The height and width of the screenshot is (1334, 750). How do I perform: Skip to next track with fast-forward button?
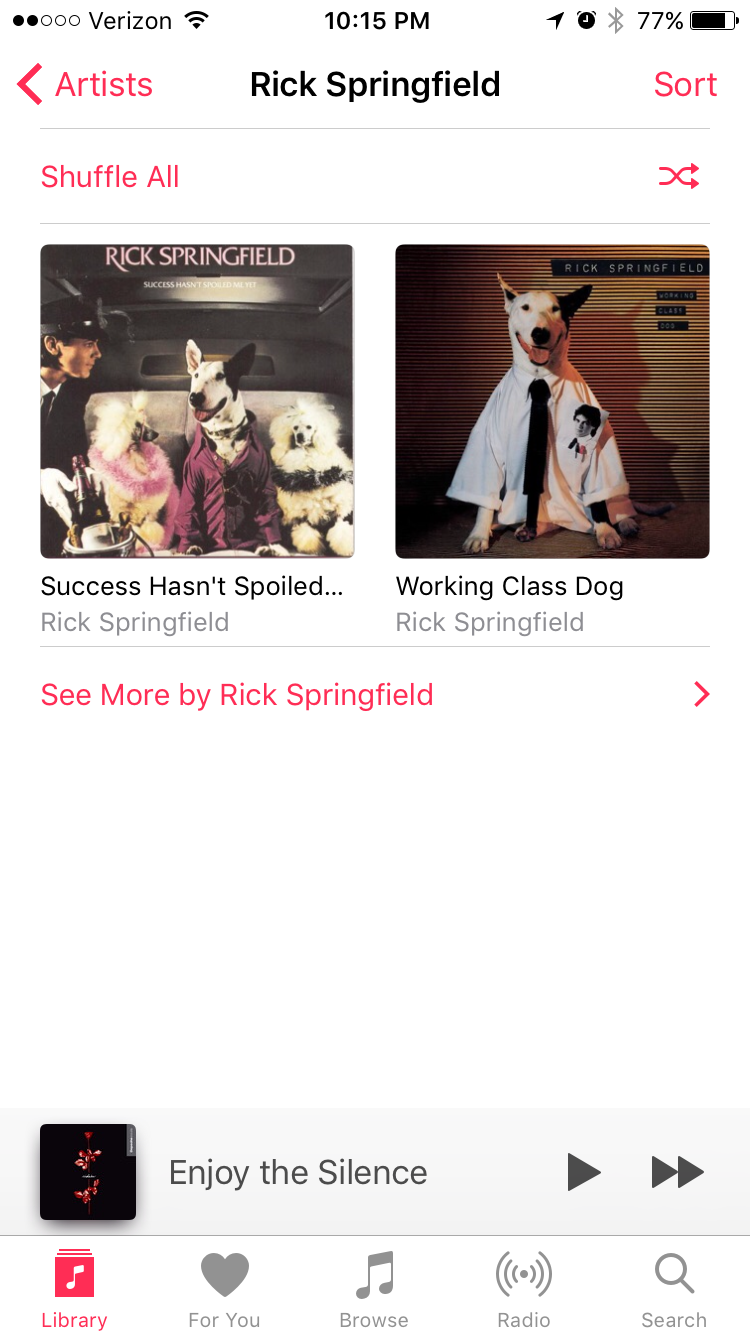tap(678, 1172)
